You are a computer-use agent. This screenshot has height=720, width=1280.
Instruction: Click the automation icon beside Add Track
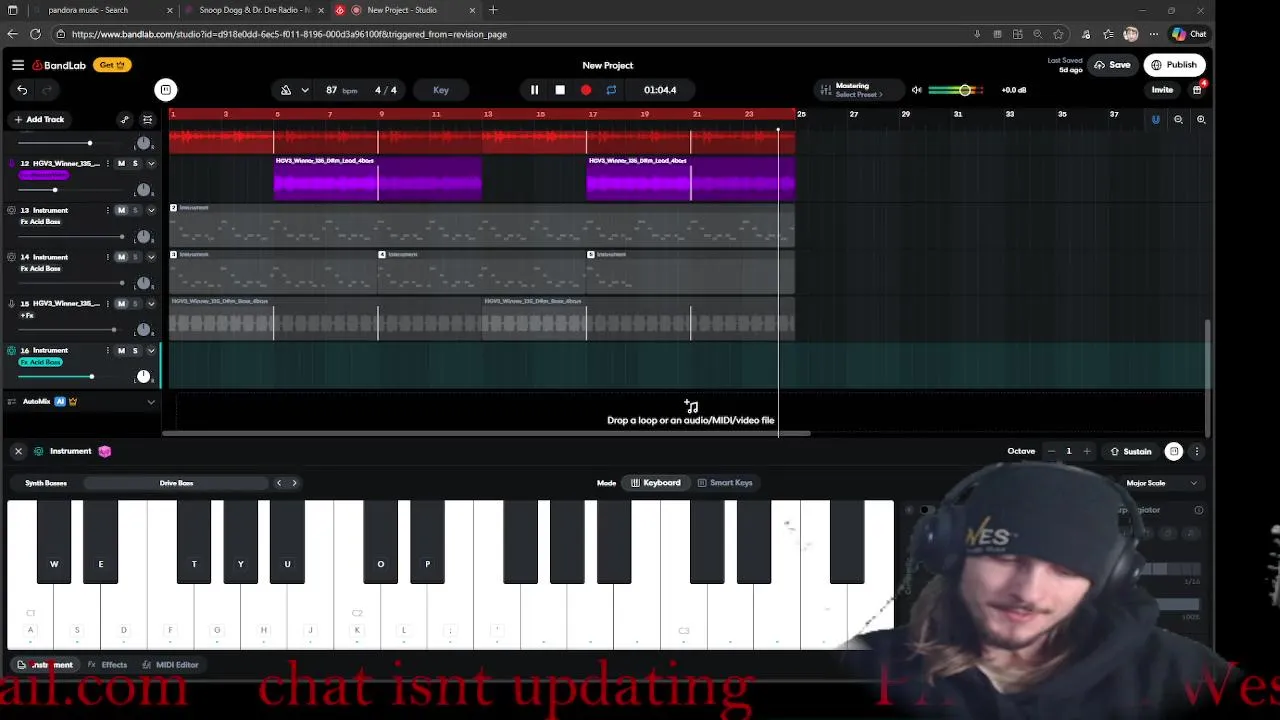(125, 119)
